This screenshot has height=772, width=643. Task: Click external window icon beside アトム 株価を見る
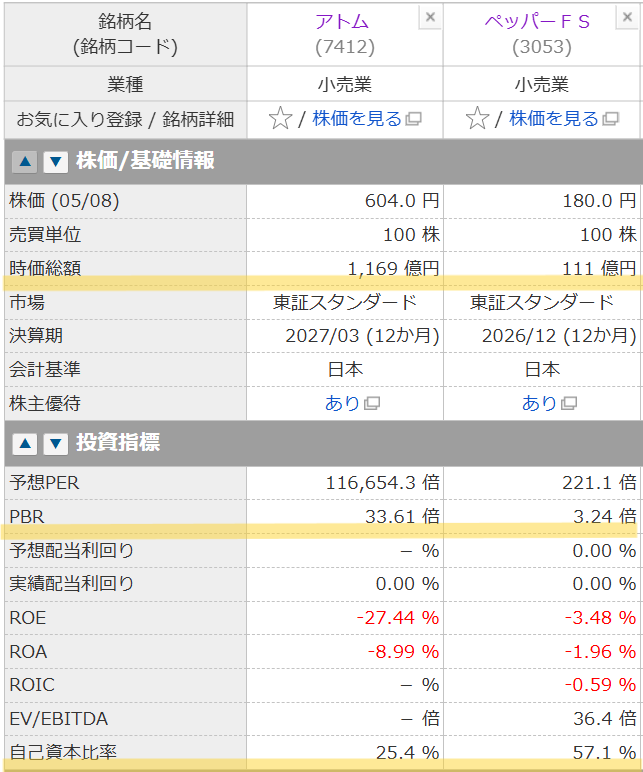[x=414, y=119]
